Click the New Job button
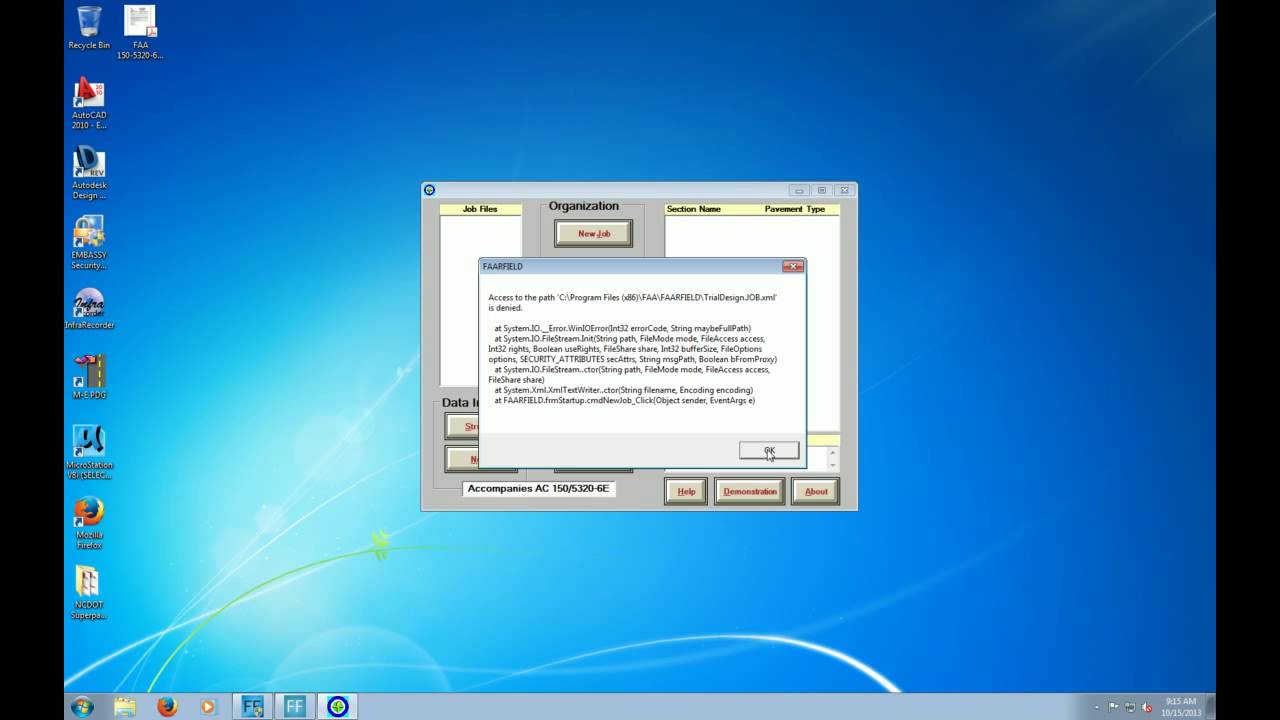The height and width of the screenshot is (720, 1280). click(594, 233)
